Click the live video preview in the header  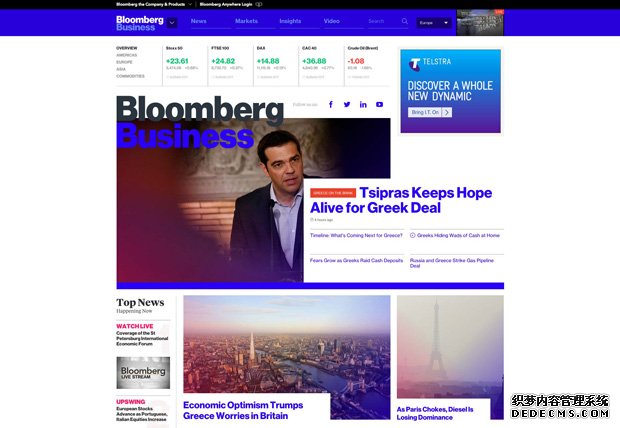(480, 23)
